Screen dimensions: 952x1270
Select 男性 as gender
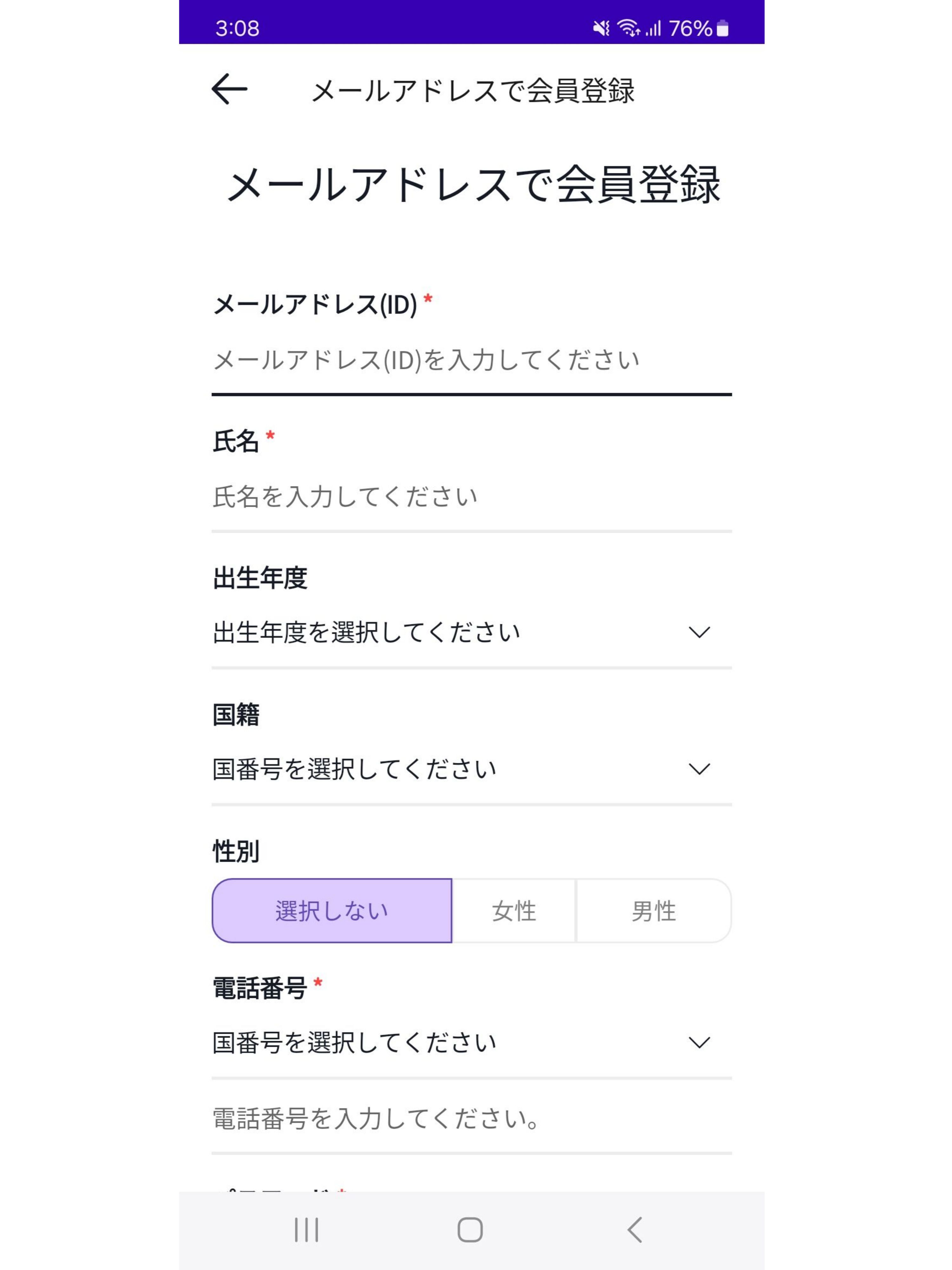[654, 910]
